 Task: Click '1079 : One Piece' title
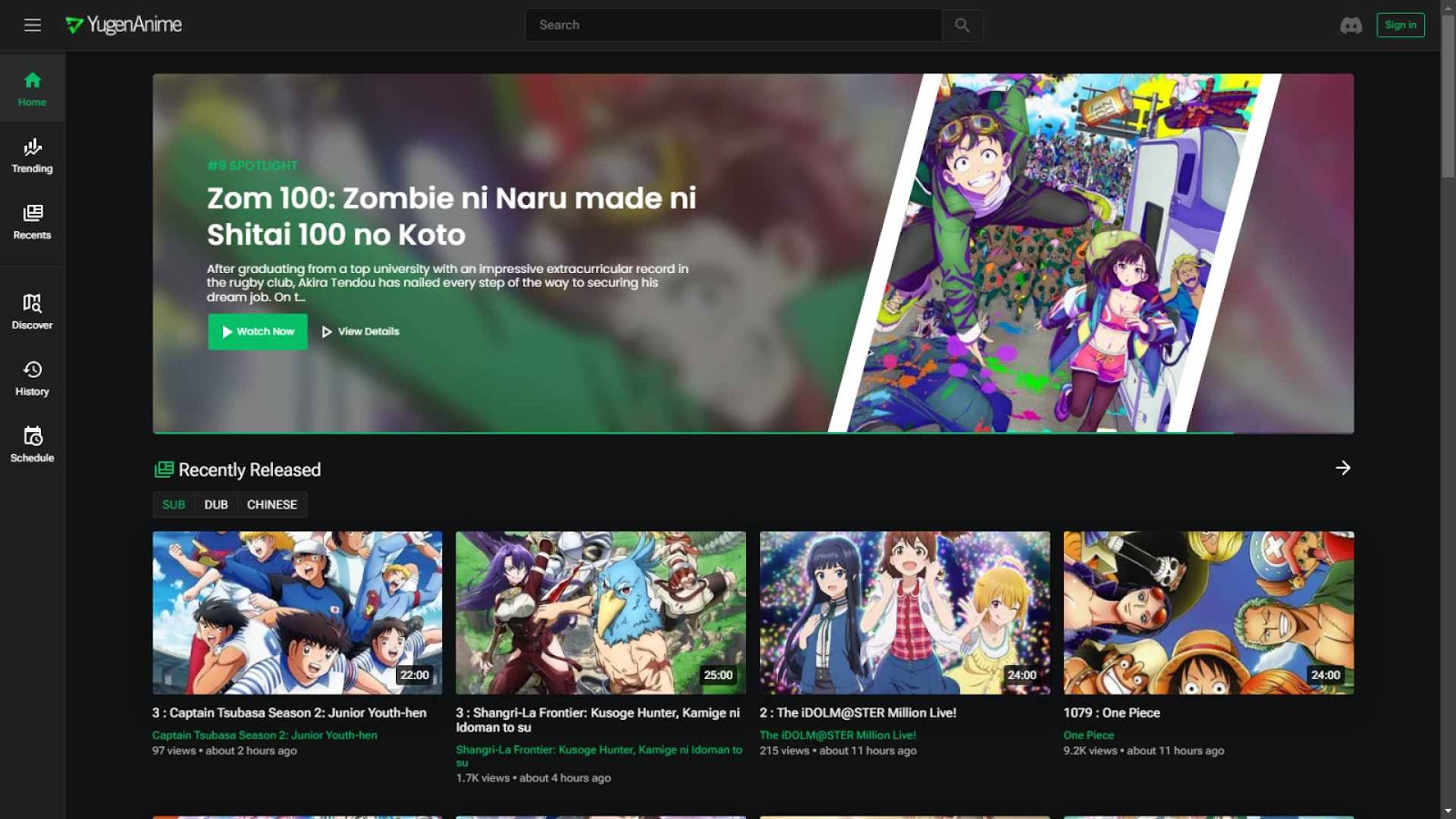tap(1112, 713)
